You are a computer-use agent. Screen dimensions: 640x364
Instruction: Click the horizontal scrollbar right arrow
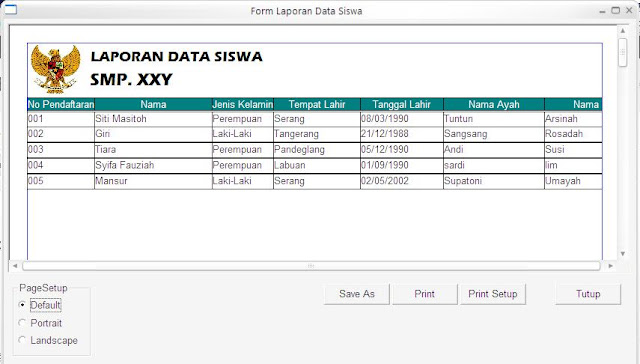pos(611,266)
